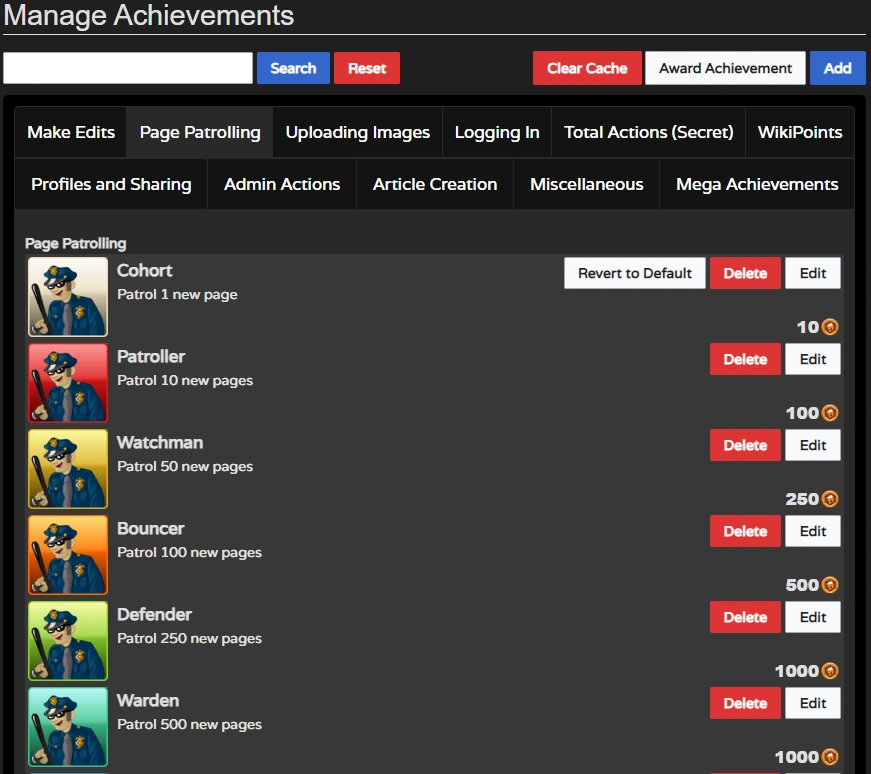871x774 pixels.
Task: Switch to the Uploading Images tab
Action: (357, 131)
